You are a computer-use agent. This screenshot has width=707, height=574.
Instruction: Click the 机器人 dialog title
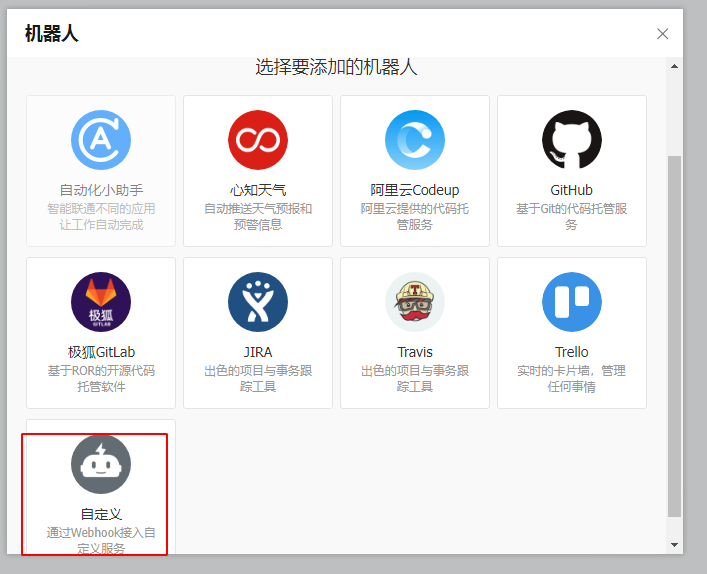(51, 34)
